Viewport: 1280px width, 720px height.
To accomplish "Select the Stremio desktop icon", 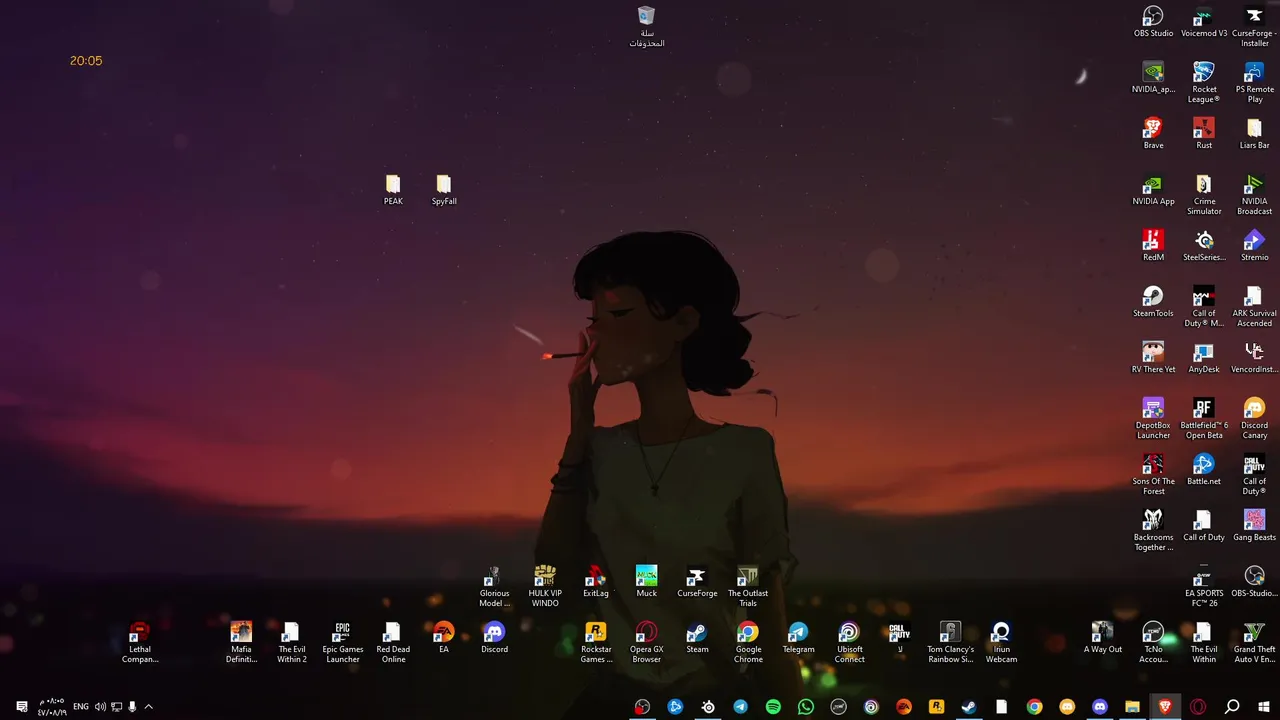I will pos(1254,246).
